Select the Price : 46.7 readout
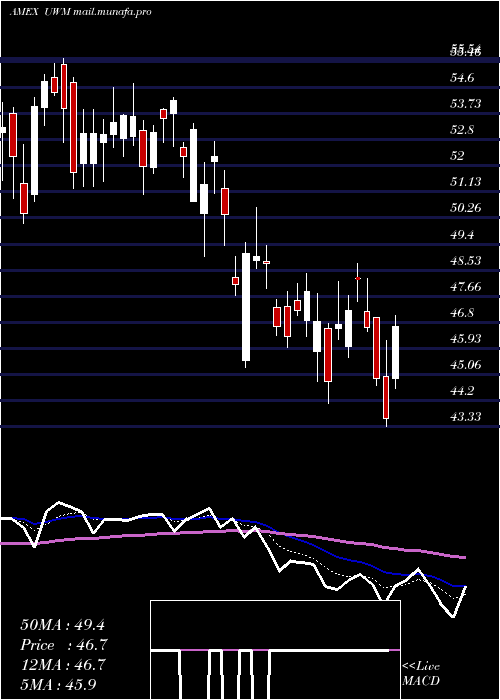Image resolution: width=500 pixels, height=700 pixels. click(64, 645)
